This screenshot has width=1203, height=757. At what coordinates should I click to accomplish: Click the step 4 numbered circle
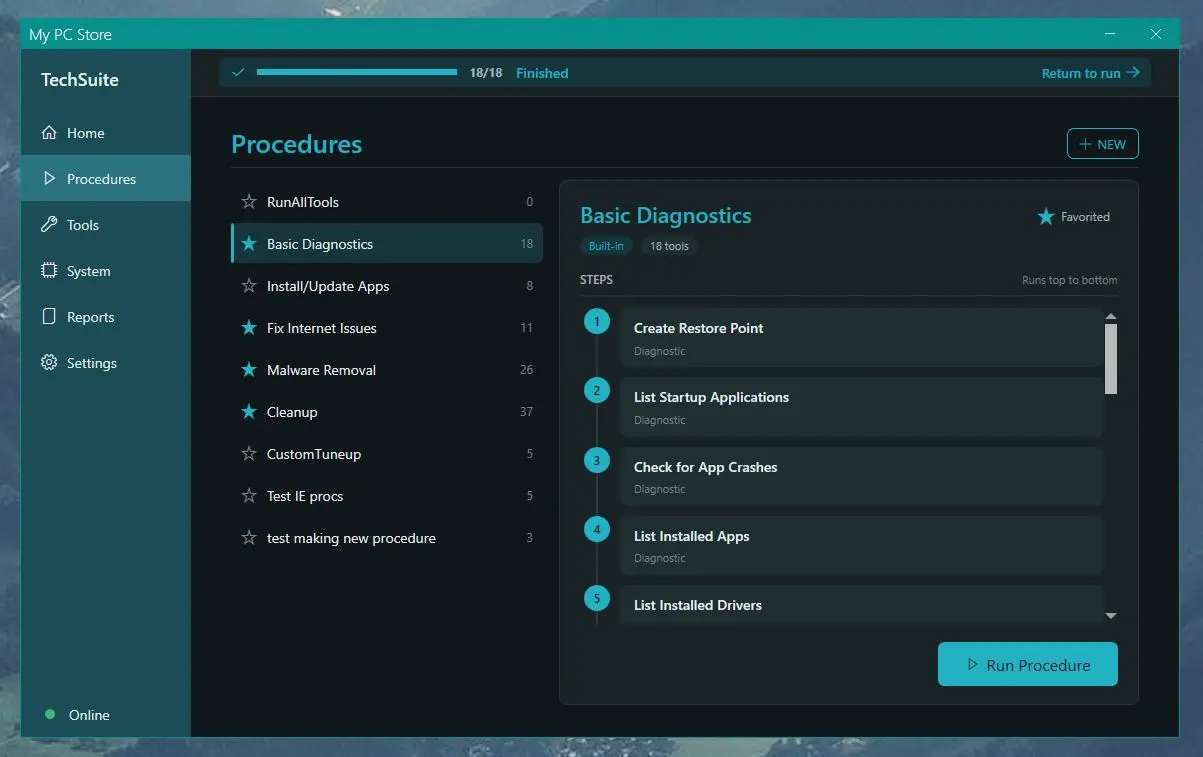[597, 529]
